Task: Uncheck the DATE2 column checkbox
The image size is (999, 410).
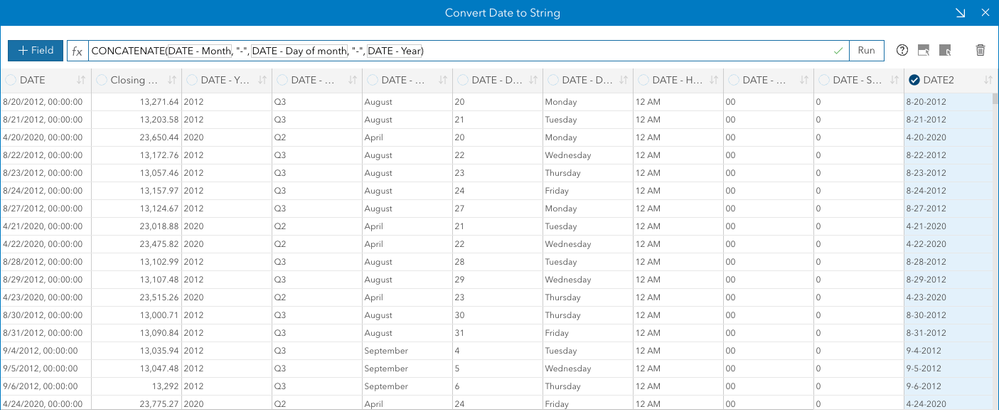Action: tap(914, 80)
